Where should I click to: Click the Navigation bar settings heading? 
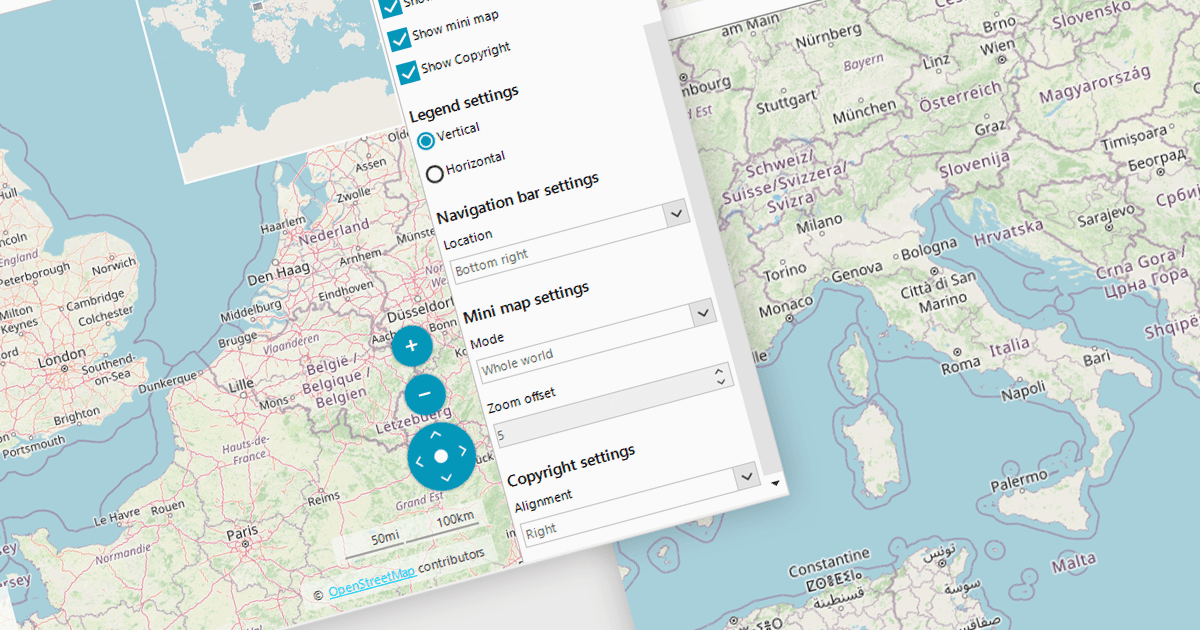517,197
